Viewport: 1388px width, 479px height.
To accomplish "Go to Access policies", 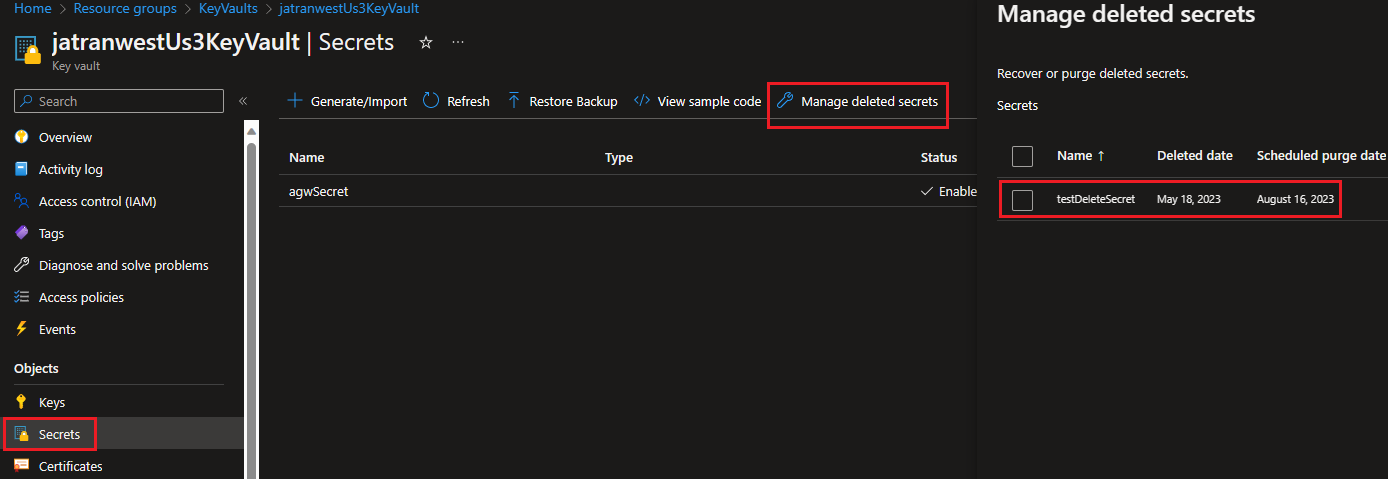I will click(x=81, y=297).
